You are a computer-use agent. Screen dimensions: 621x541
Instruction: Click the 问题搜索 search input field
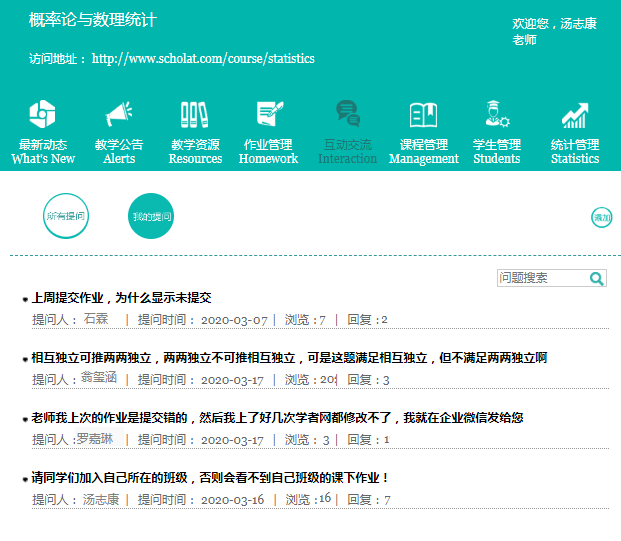tap(542, 279)
